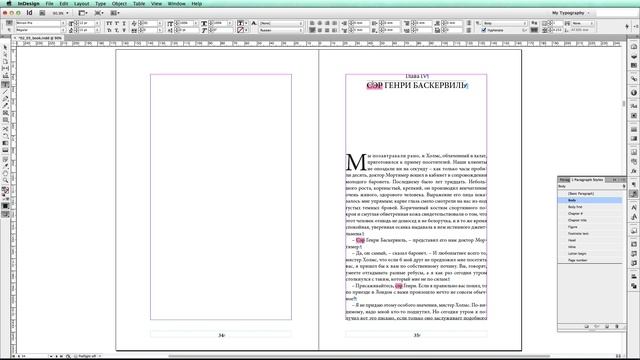Screen dimensions: 640x360
Task: Click the Underline formatting button
Action: click(x=124, y=24)
